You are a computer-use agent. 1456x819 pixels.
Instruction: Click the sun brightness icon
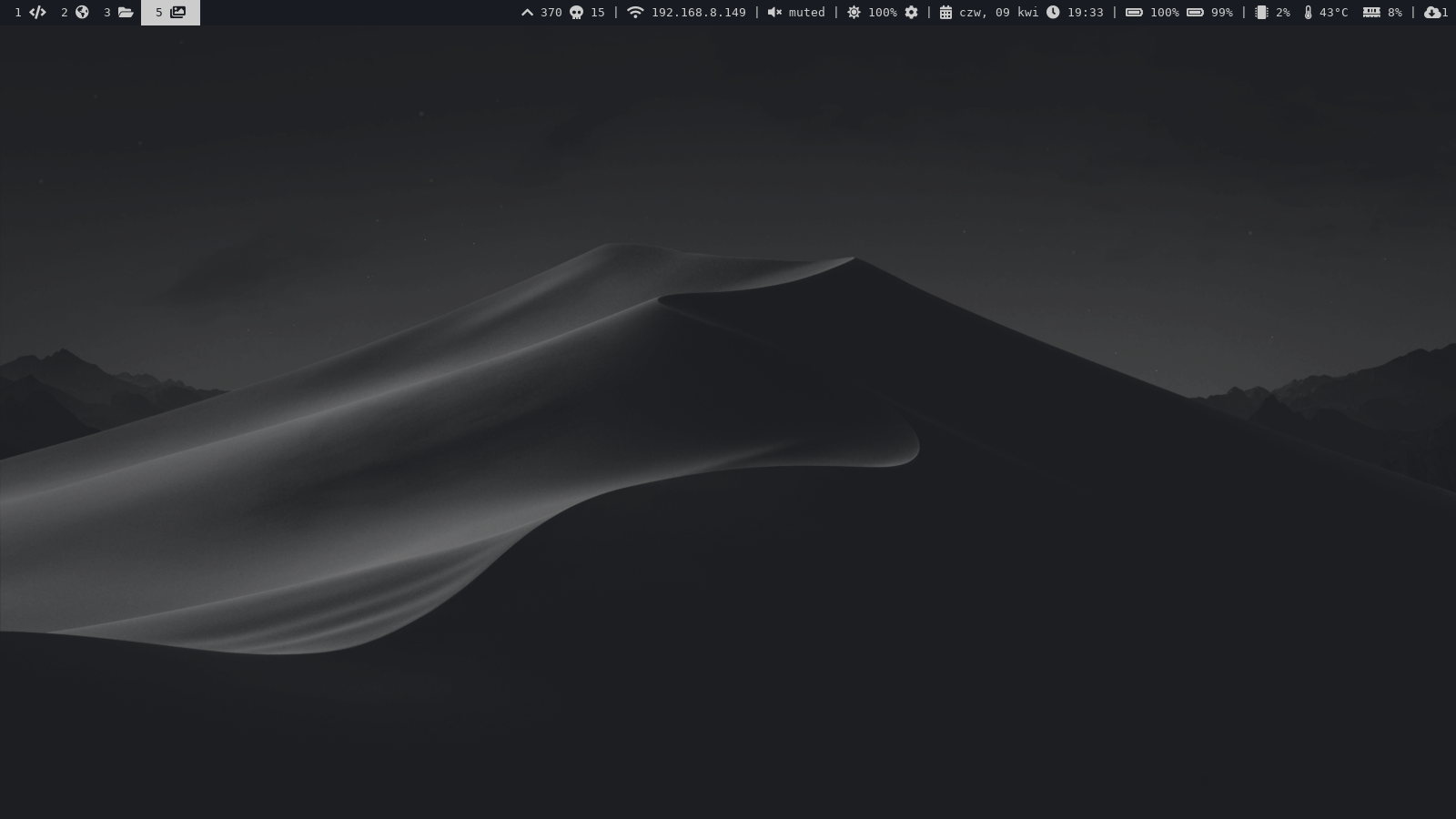tap(854, 13)
